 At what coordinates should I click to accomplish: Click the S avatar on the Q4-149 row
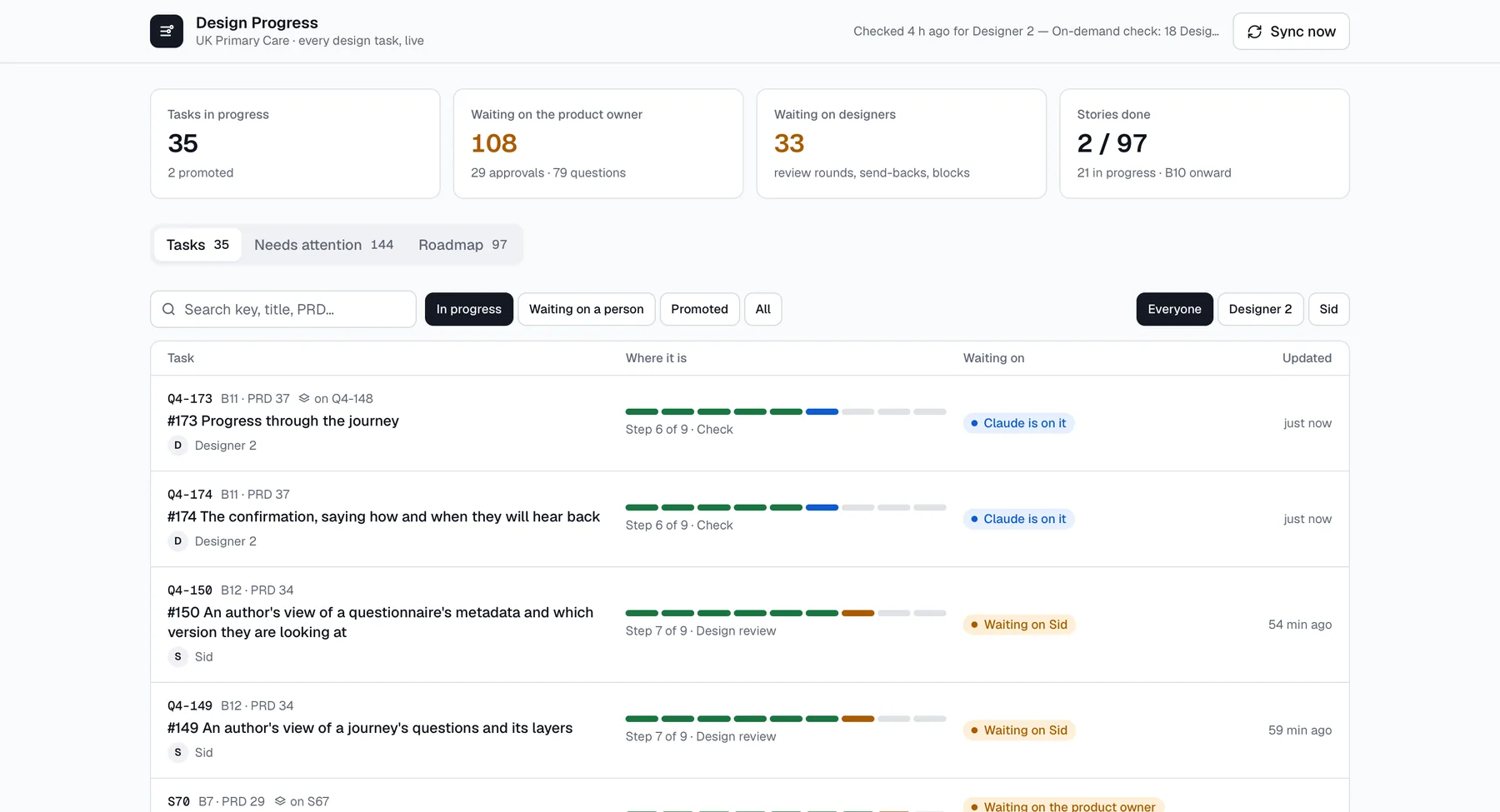[x=177, y=753]
